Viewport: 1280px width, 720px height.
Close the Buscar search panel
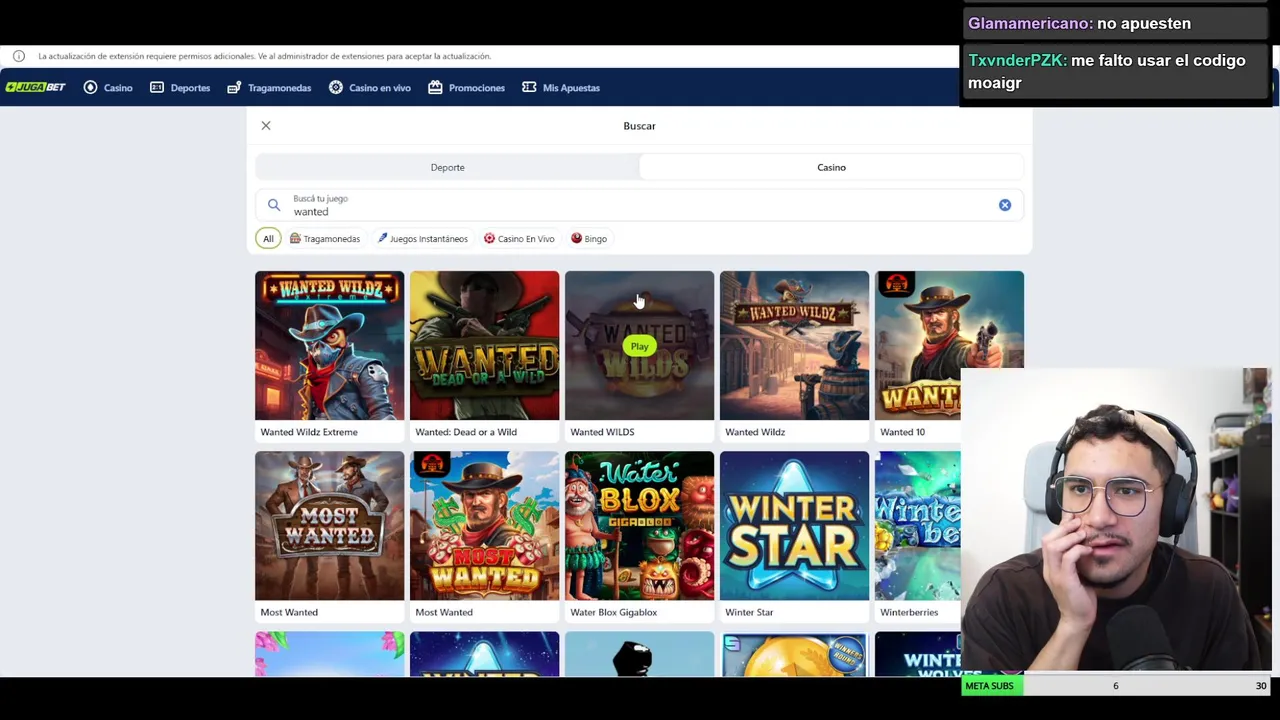coord(266,125)
